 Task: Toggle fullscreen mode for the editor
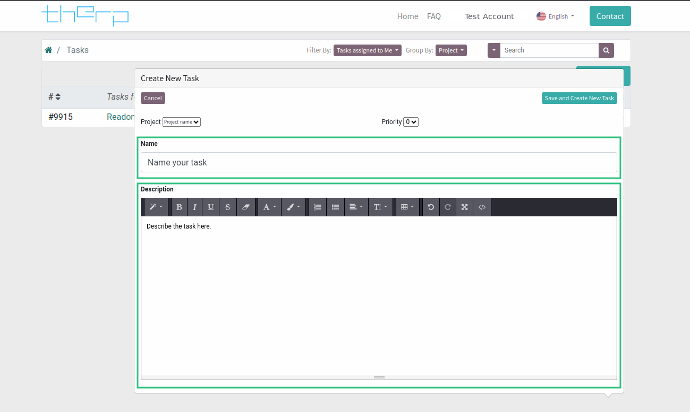point(465,207)
